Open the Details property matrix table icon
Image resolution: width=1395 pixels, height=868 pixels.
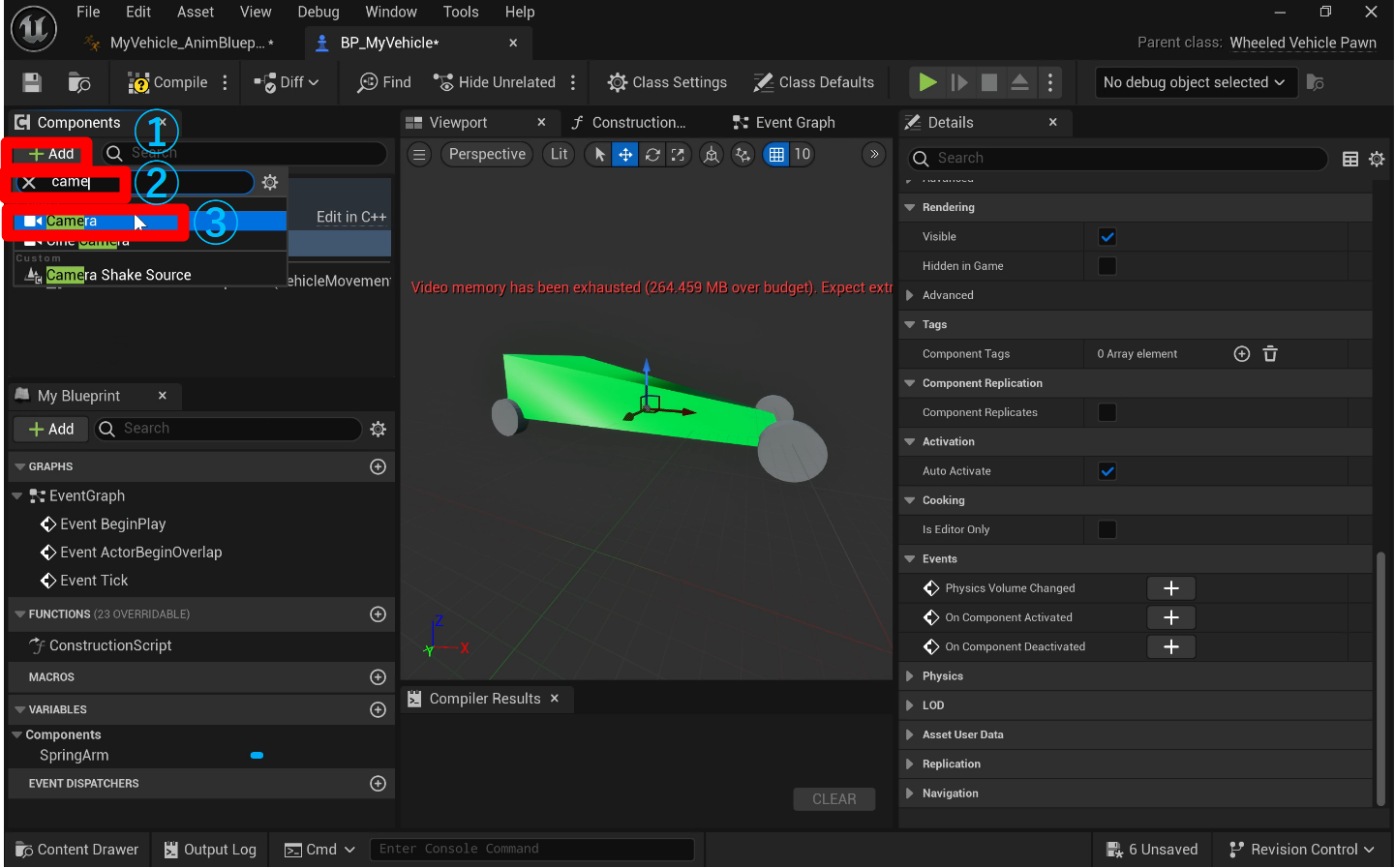[x=1350, y=159]
